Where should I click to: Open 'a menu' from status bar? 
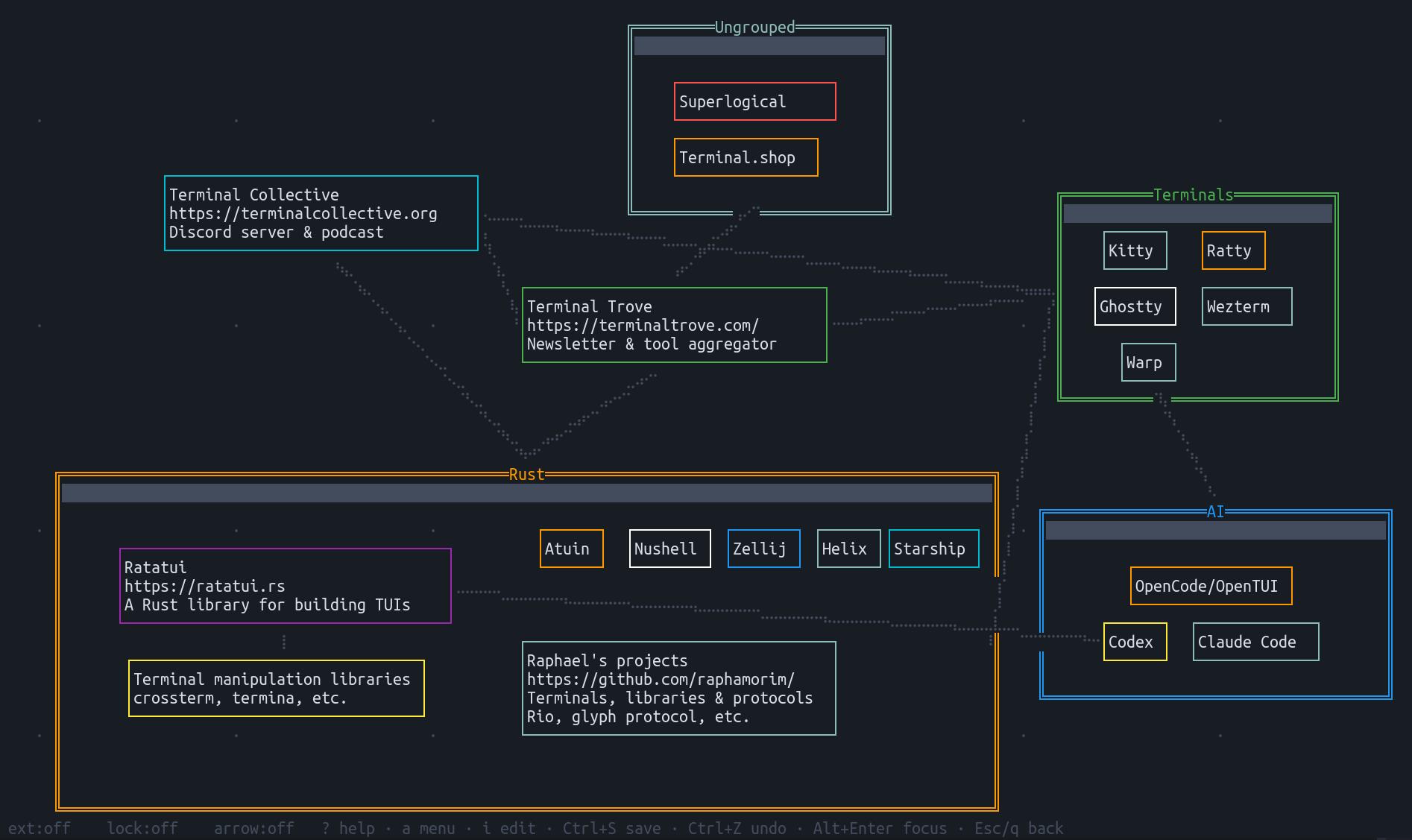pos(428,828)
